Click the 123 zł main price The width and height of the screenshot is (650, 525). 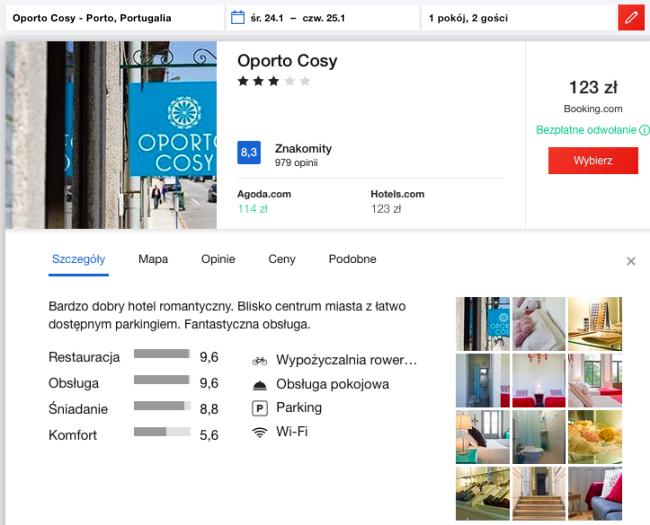(593, 88)
